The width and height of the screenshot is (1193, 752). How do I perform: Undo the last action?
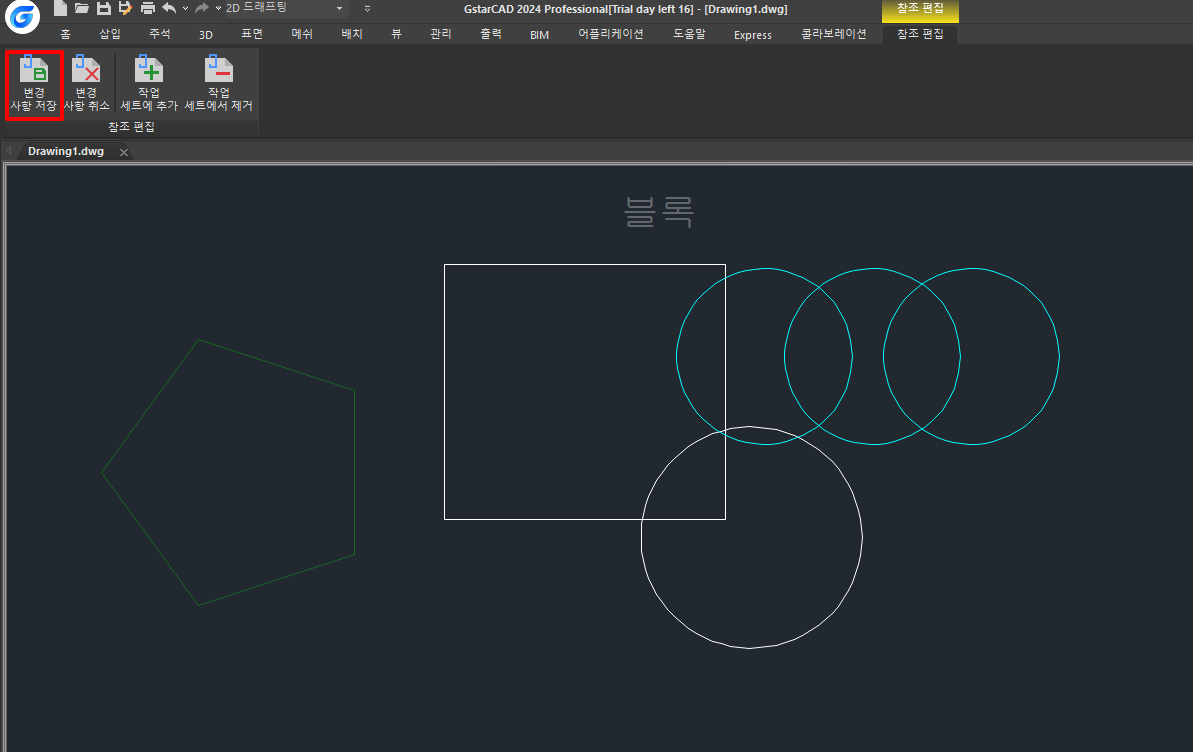(169, 8)
